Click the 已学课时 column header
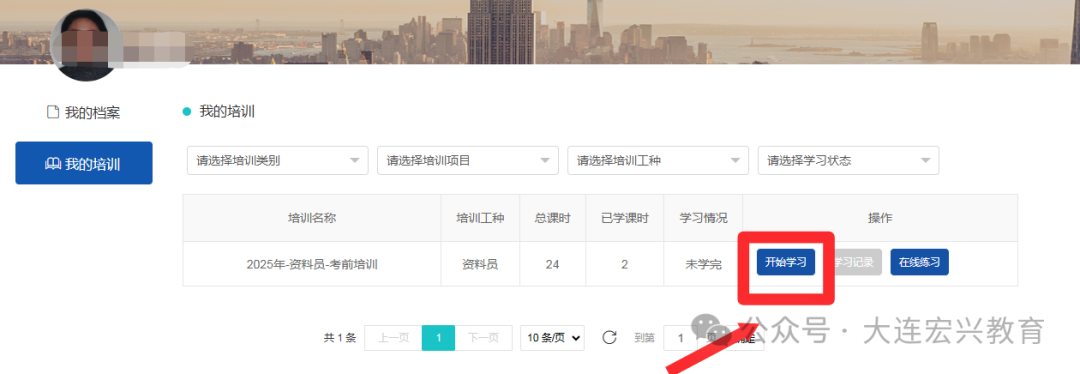The width and height of the screenshot is (1080, 374). 624,218
